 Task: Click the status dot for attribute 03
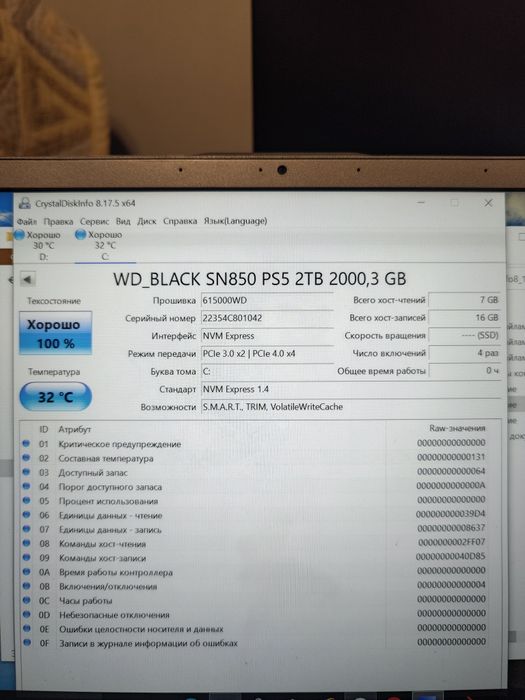coord(26,472)
